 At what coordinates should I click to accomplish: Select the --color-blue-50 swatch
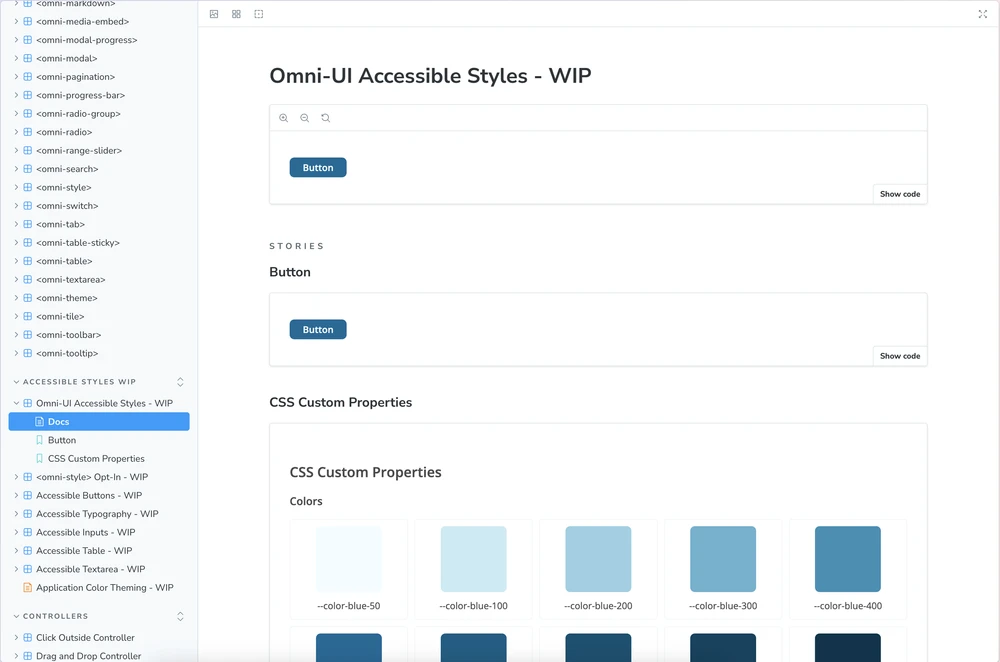click(349, 559)
